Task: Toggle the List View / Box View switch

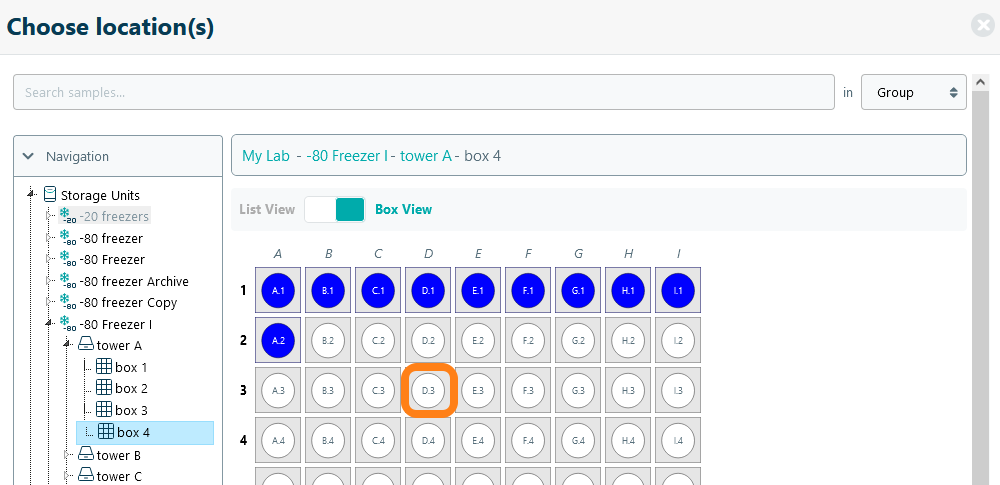Action: pos(335,209)
